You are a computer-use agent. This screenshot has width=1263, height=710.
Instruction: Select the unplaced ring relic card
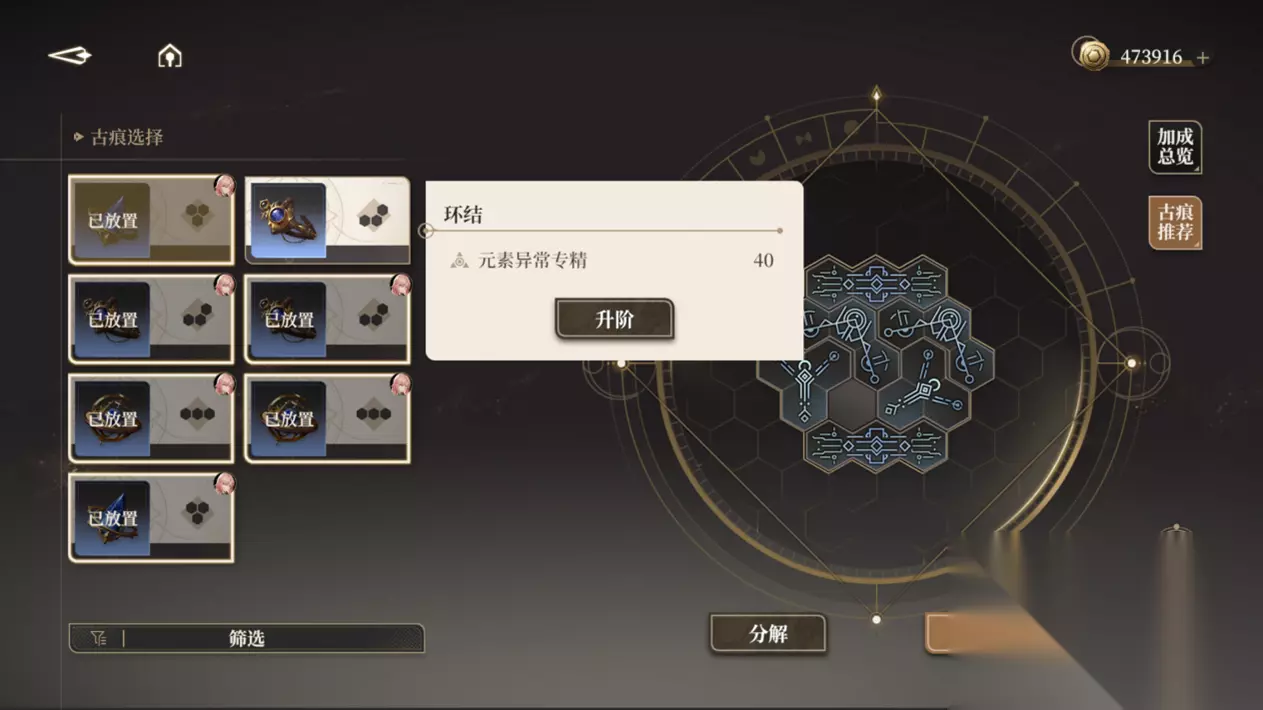pos(327,221)
